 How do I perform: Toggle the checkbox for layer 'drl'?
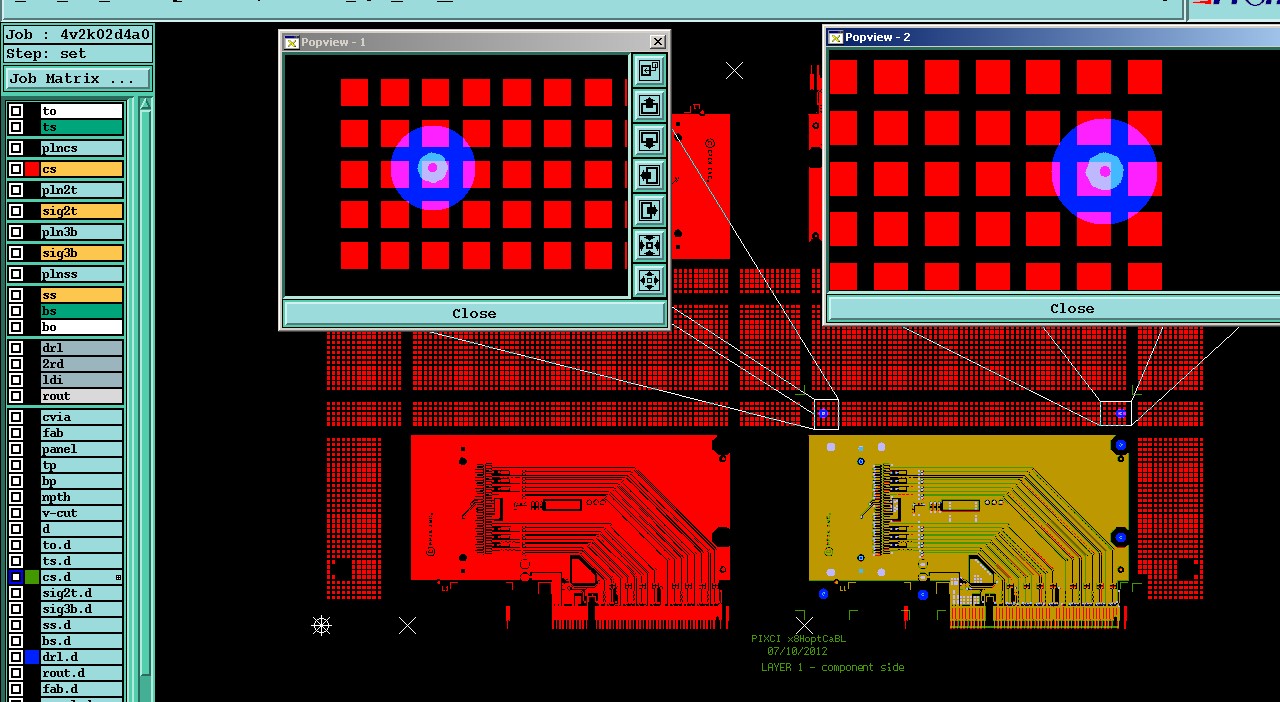click(x=16, y=348)
